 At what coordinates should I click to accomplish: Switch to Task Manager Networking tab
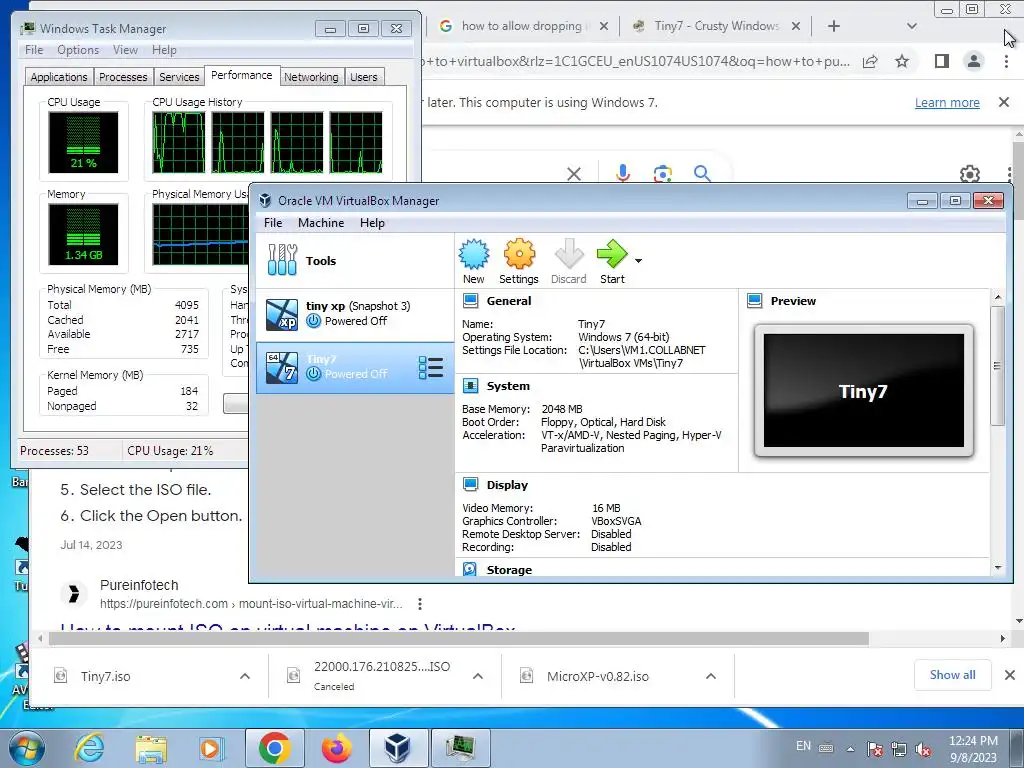311,77
